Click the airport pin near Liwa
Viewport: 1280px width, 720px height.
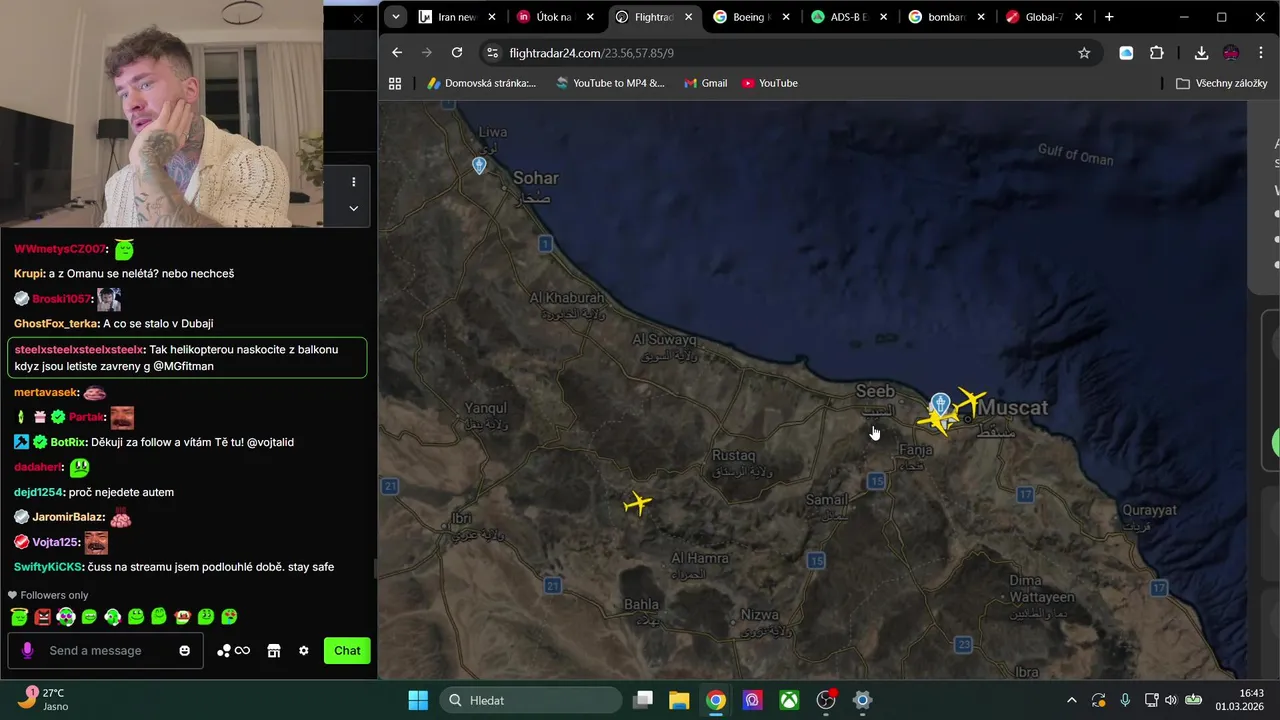pos(479,165)
